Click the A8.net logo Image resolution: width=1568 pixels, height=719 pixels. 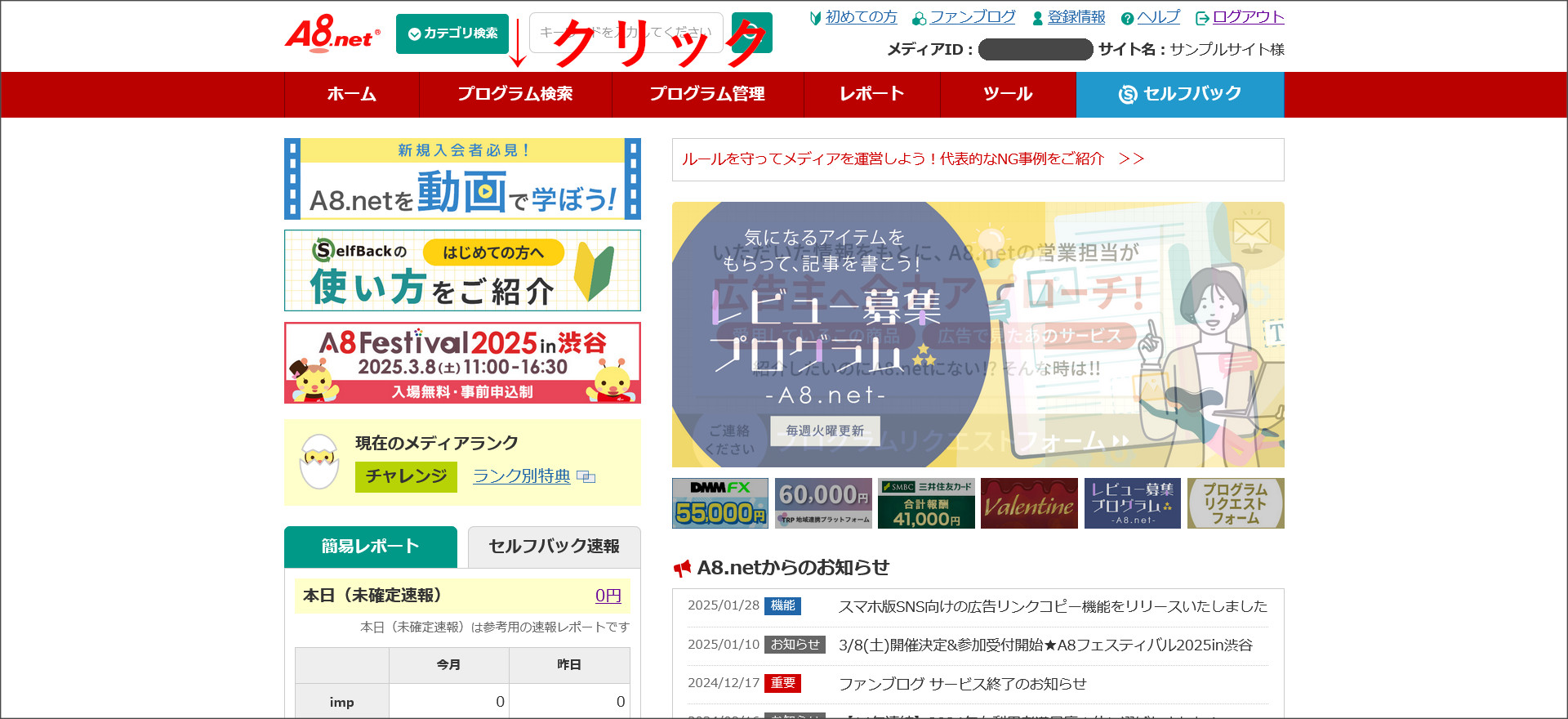[332, 33]
